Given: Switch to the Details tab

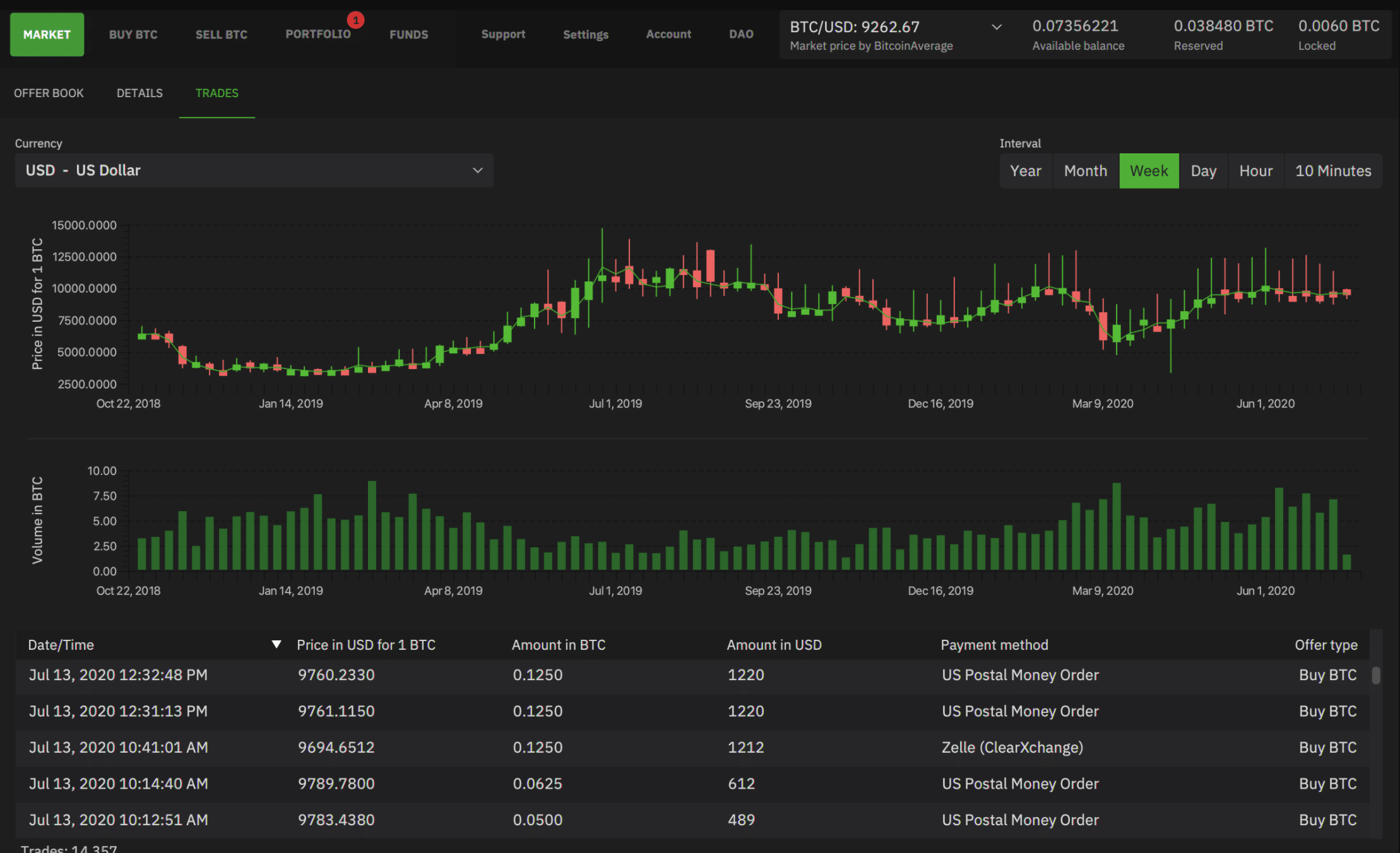Looking at the screenshot, I should click(139, 93).
